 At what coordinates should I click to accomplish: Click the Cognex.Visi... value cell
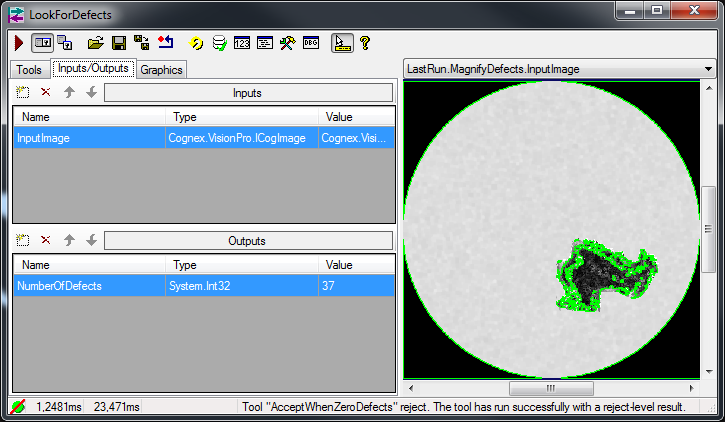coord(356,138)
